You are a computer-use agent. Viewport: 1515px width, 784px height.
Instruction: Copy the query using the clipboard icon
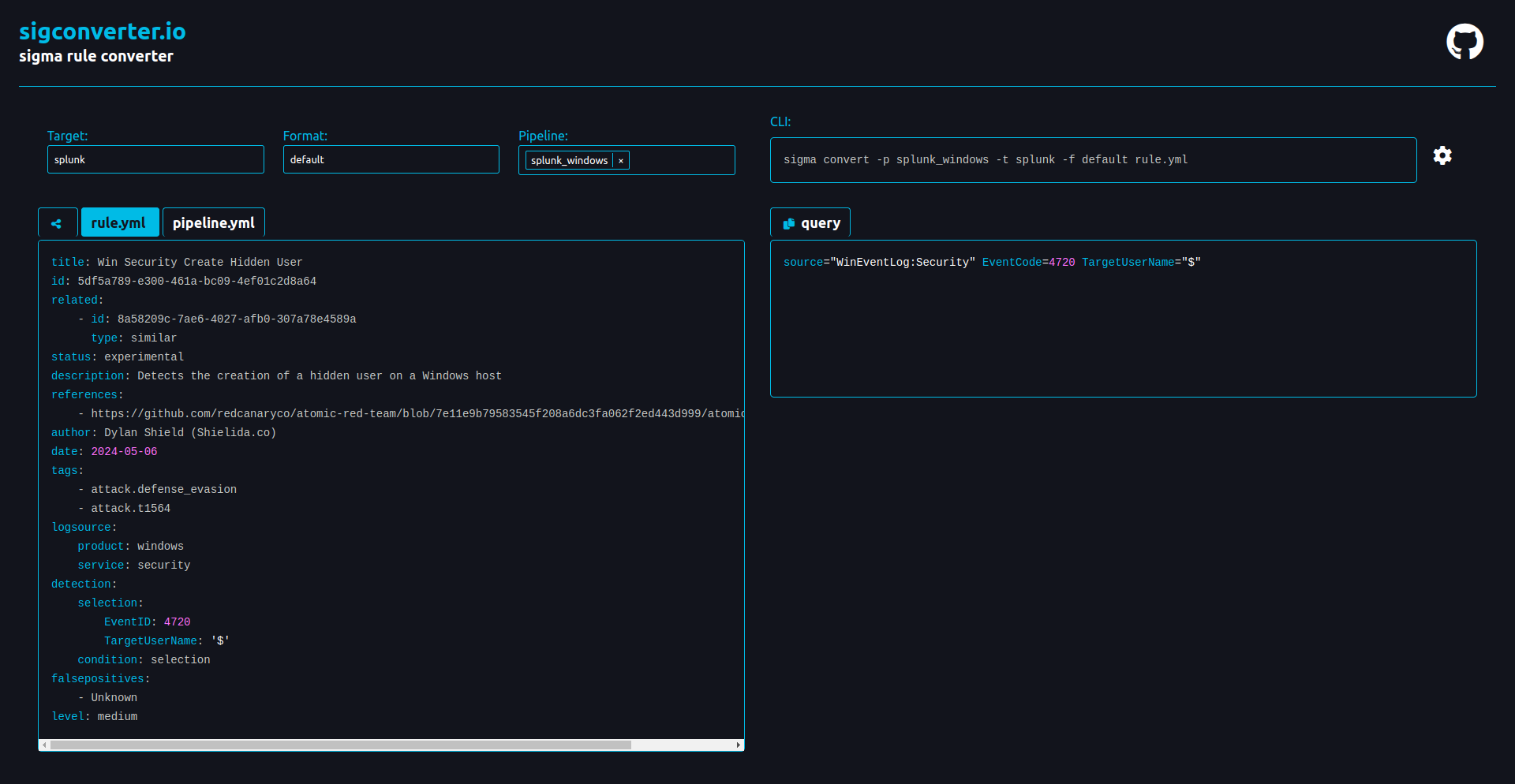coord(788,224)
